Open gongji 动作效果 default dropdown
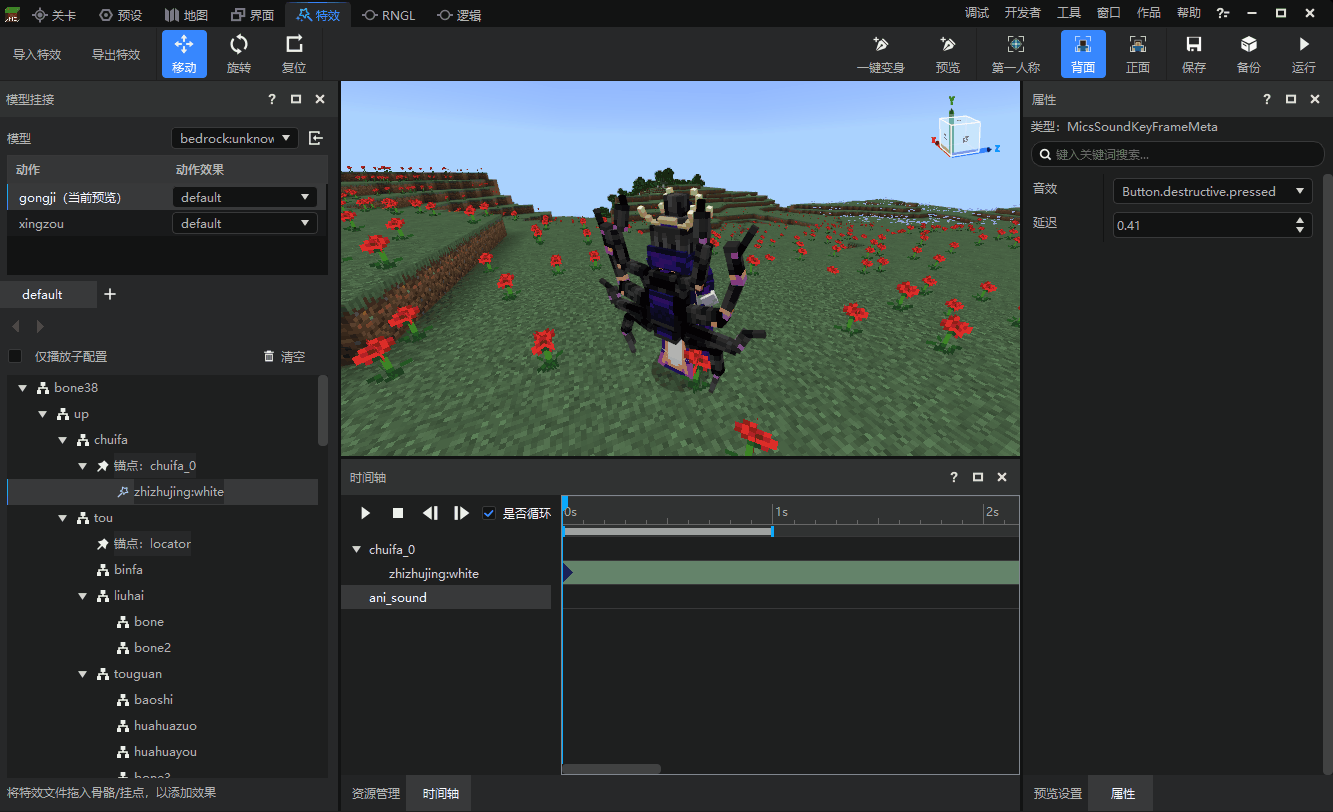This screenshot has width=1333, height=812. coord(245,197)
